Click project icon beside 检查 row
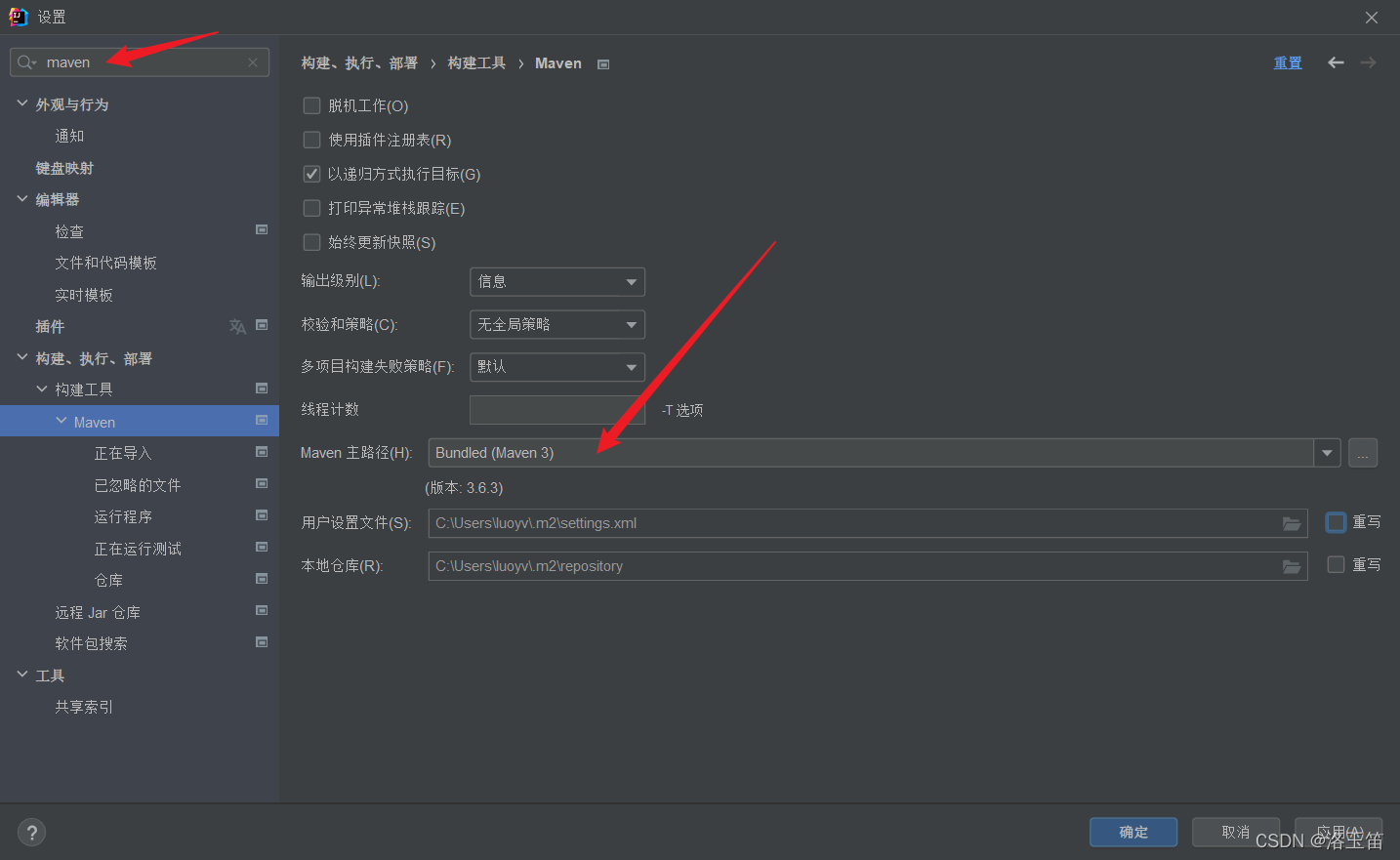This screenshot has width=1400, height=860. pyautogui.click(x=262, y=229)
